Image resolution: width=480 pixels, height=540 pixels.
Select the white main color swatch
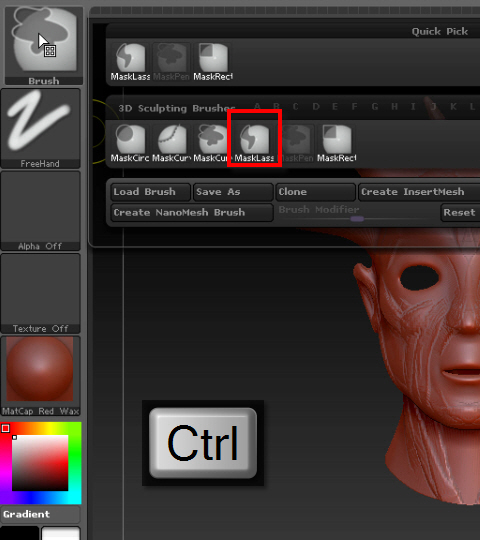coord(61,533)
